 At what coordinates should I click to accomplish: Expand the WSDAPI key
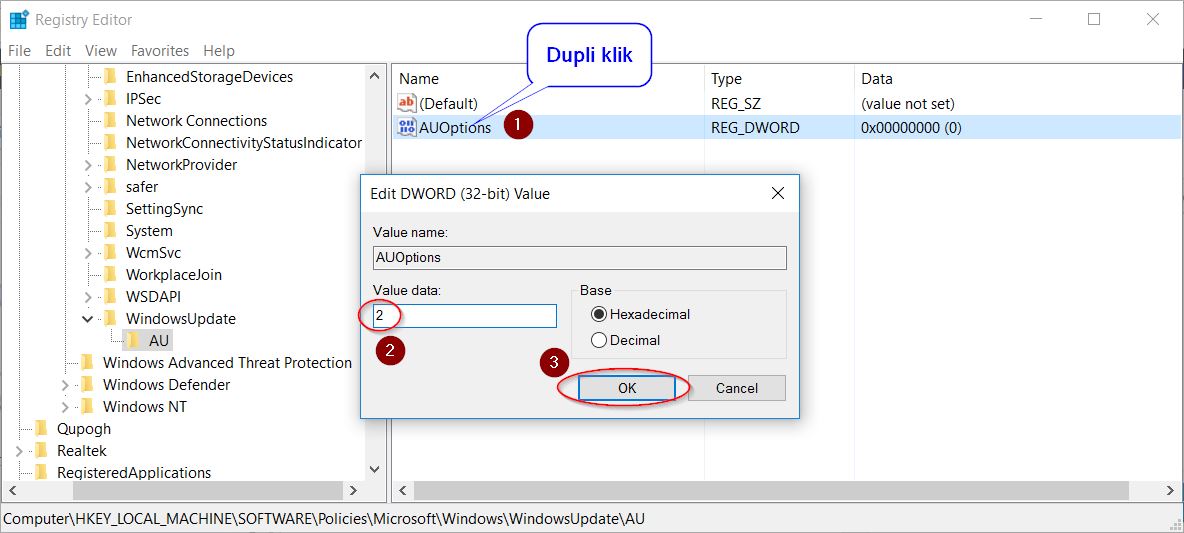coord(88,297)
